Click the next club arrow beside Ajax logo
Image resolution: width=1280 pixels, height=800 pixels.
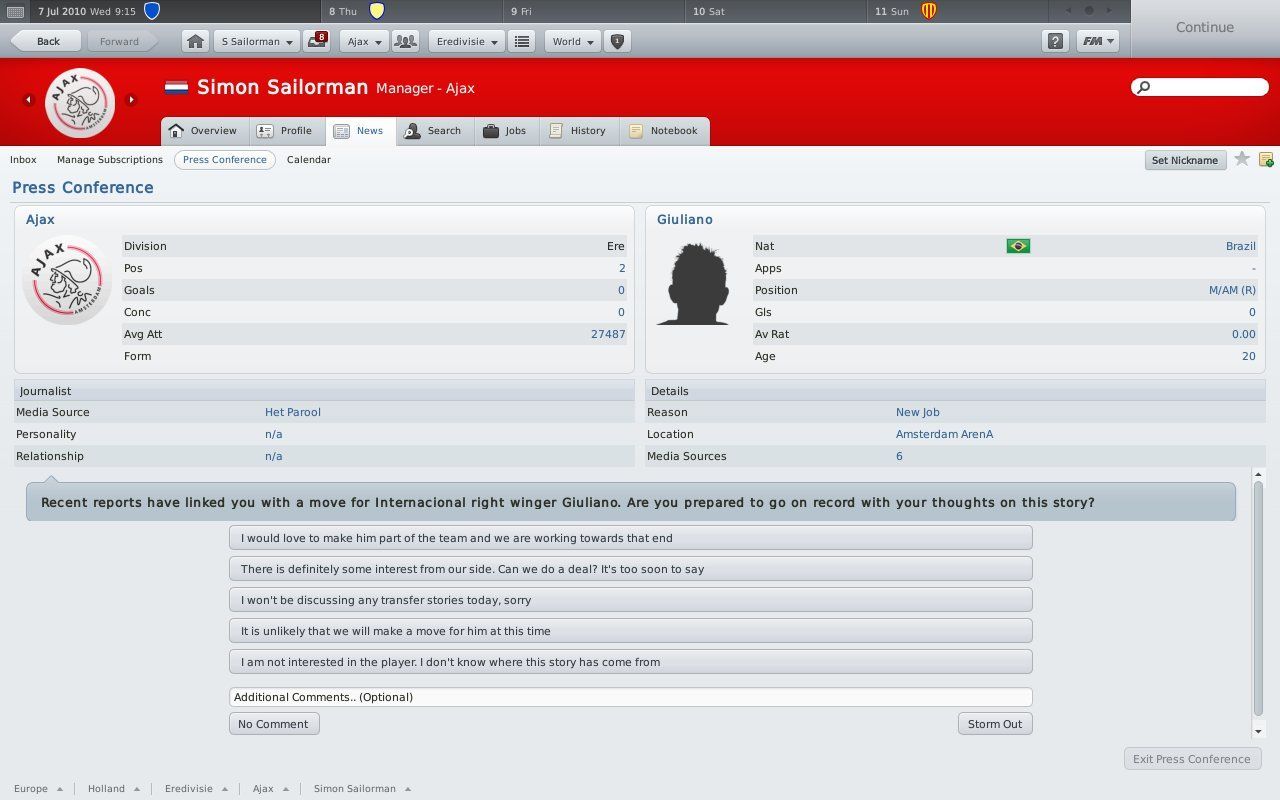(131, 99)
